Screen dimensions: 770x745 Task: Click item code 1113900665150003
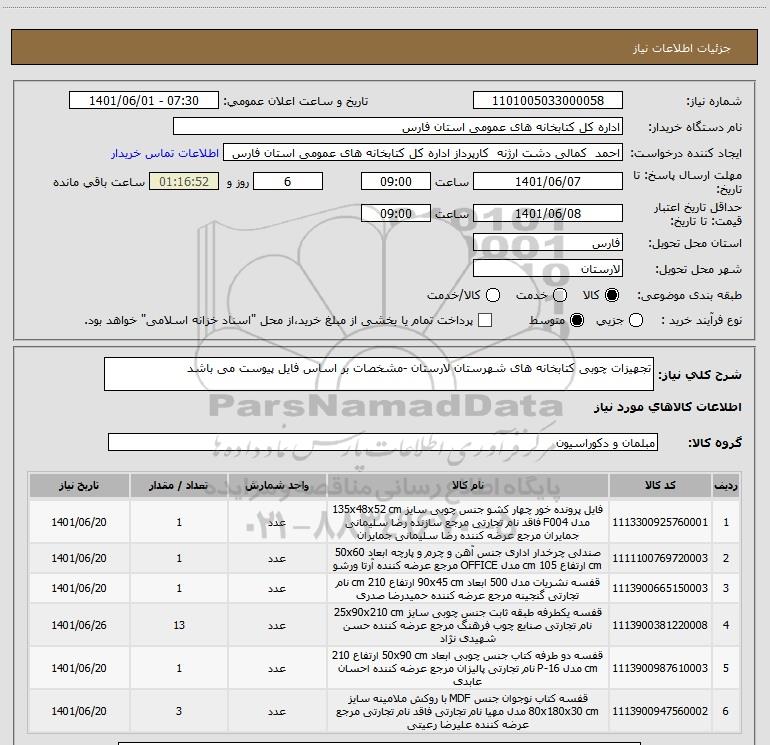point(660,588)
